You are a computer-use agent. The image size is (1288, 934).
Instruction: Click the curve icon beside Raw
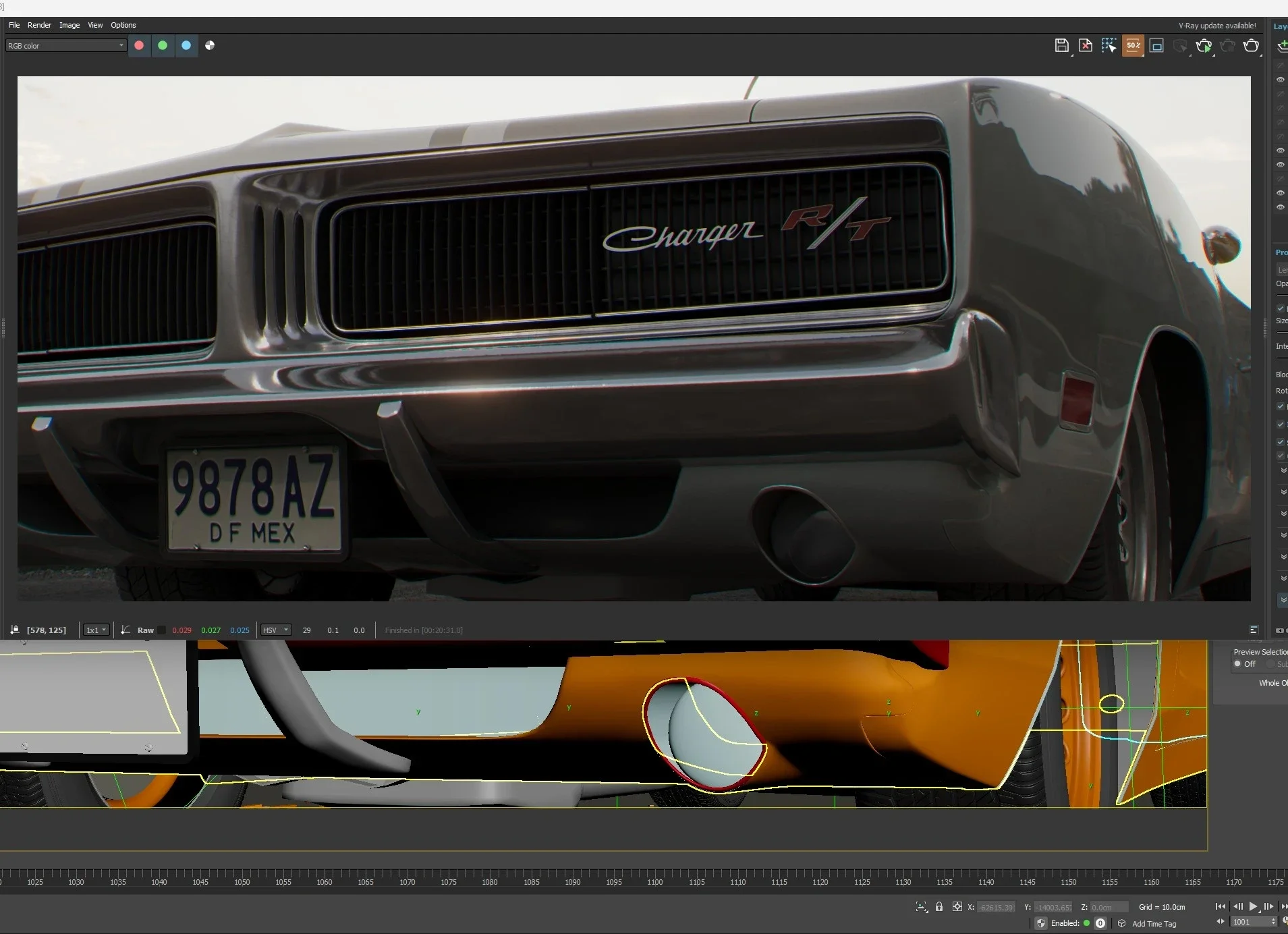point(125,630)
